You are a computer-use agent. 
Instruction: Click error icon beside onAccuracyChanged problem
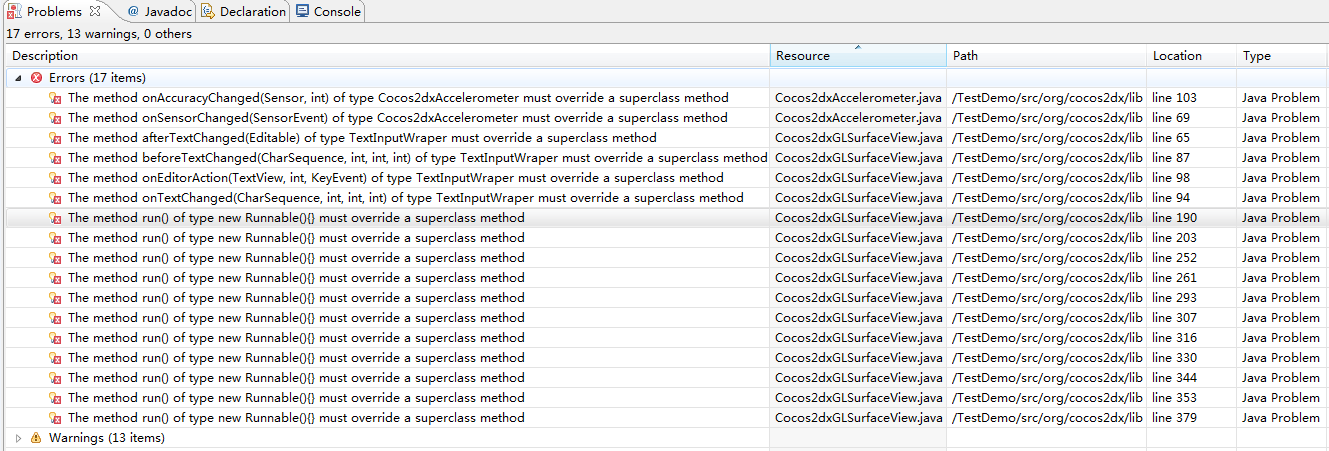pyautogui.click(x=56, y=98)
